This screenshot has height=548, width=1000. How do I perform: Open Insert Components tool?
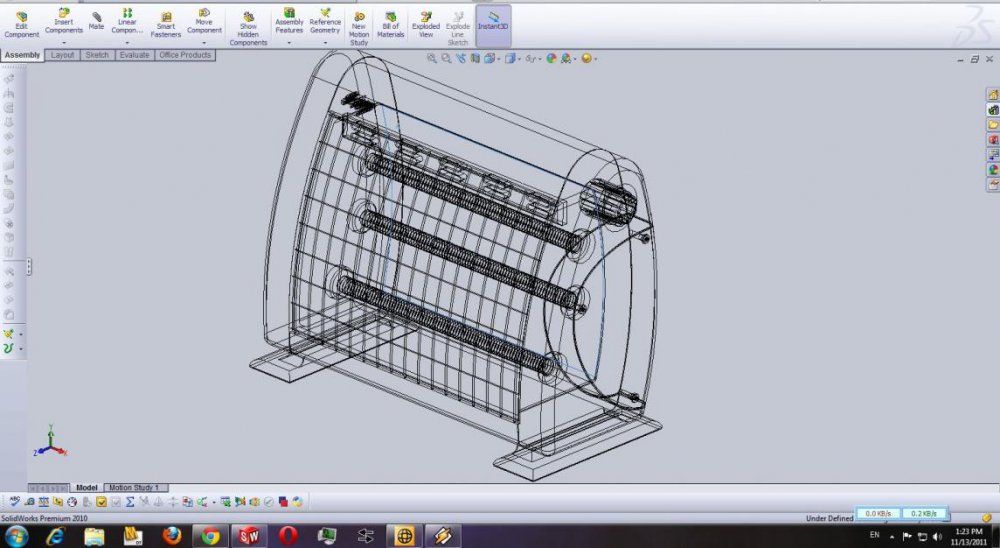64,22
